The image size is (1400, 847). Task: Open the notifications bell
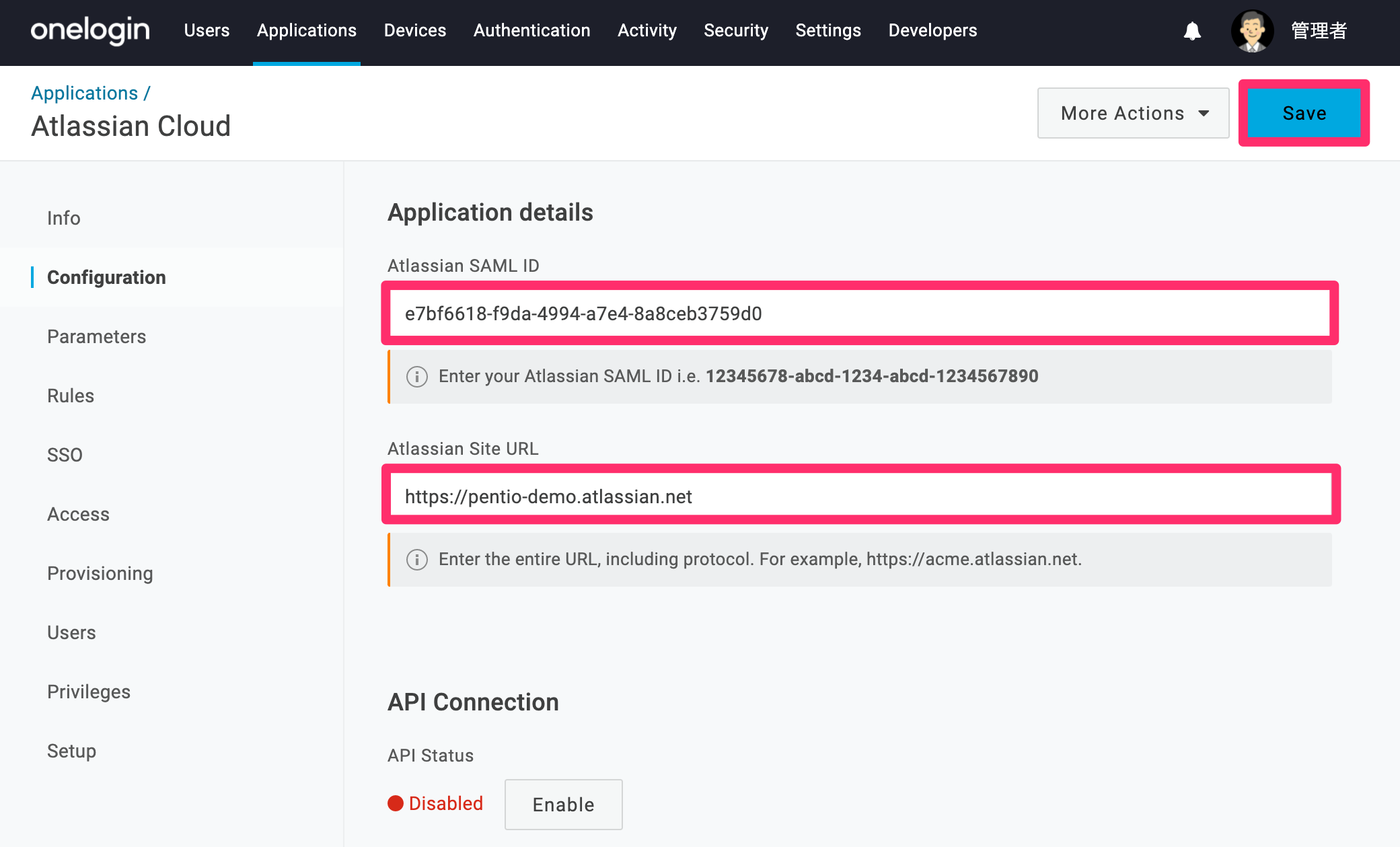[1192, 31]
